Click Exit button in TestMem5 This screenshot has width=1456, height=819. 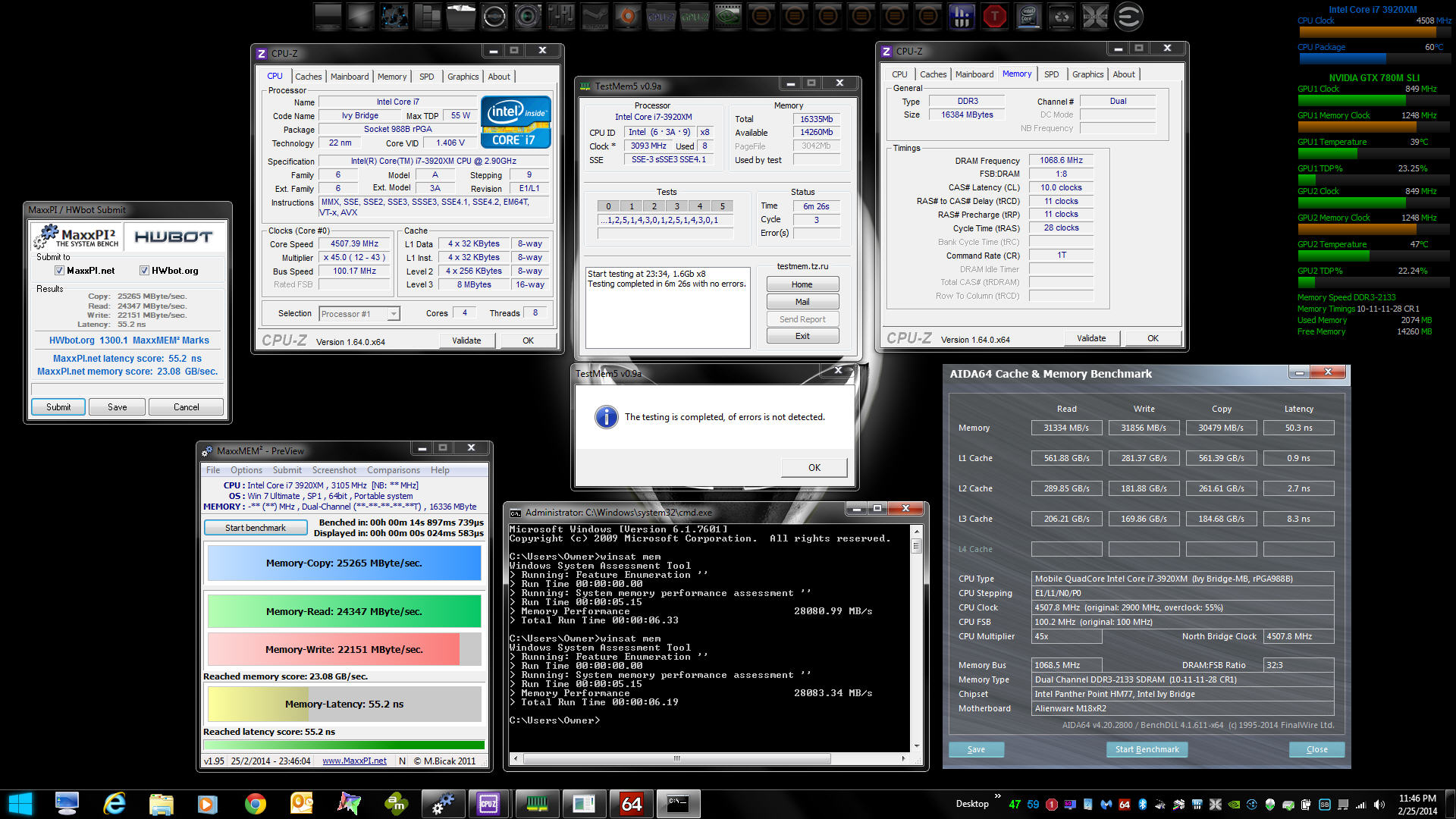tap(802, 336)
